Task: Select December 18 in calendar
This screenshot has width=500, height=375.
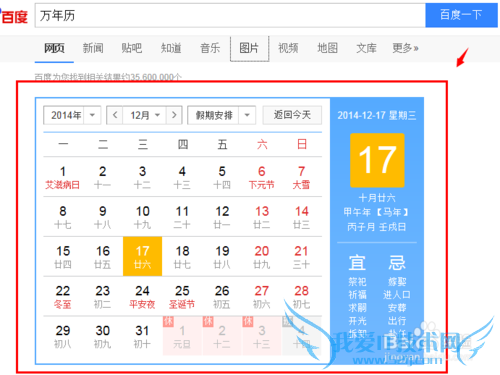Action: click(182, 257)
